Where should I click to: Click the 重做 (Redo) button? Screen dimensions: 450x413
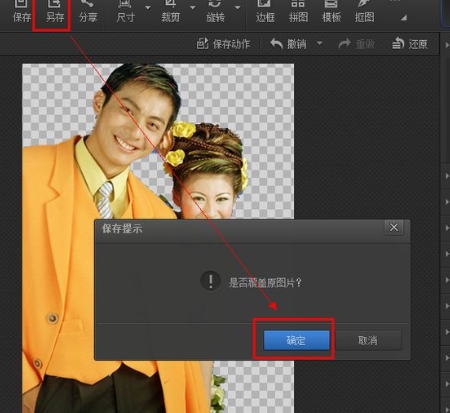click(356, 44)
